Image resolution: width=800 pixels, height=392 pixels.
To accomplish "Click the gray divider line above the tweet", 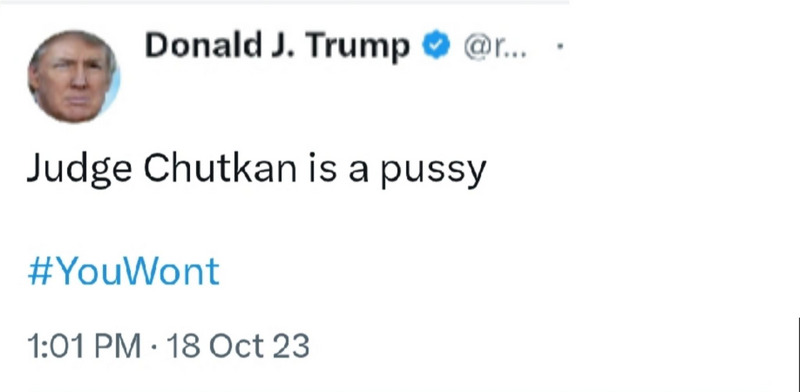I will (285, 2).
